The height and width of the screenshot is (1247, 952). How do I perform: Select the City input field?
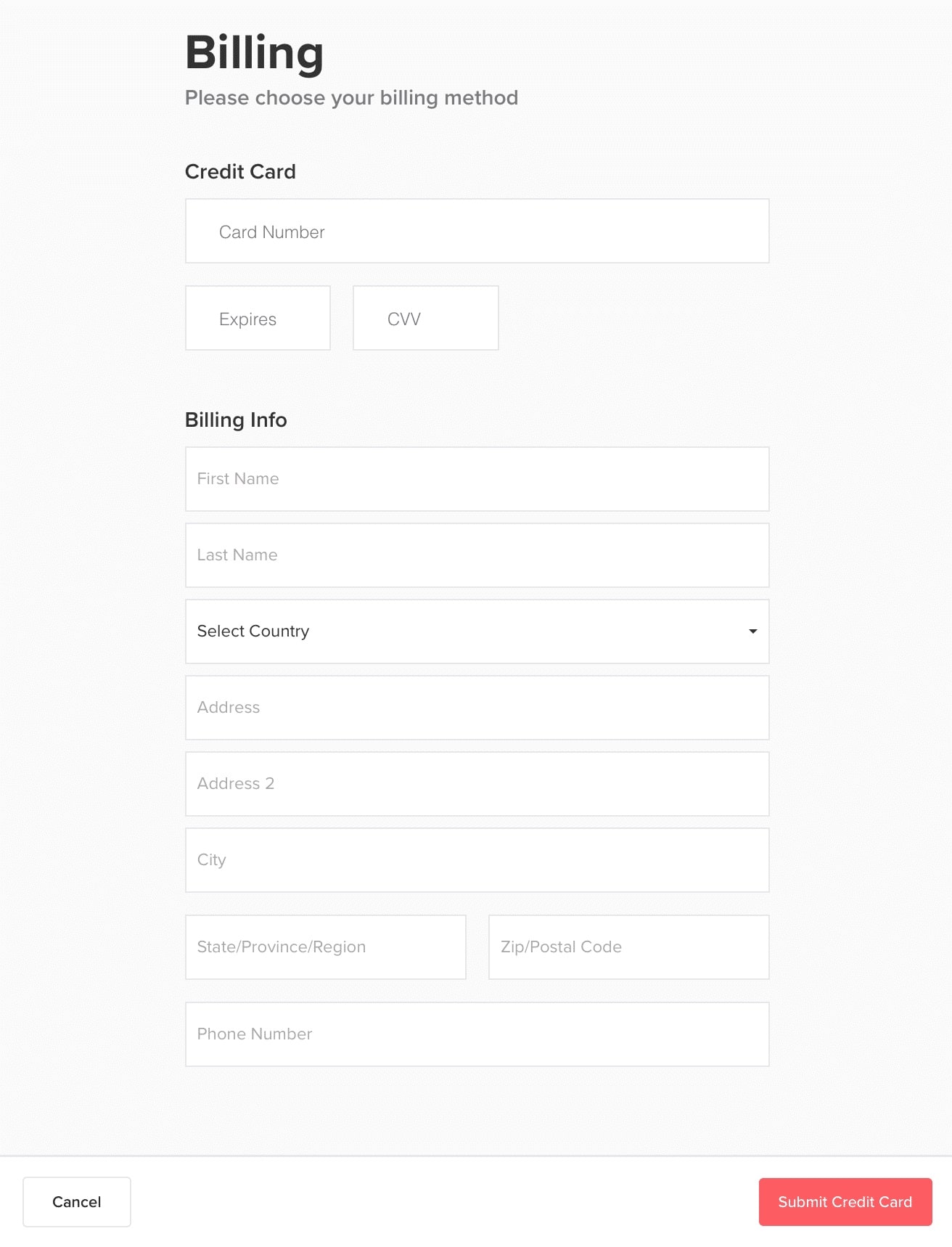(477, 860)
